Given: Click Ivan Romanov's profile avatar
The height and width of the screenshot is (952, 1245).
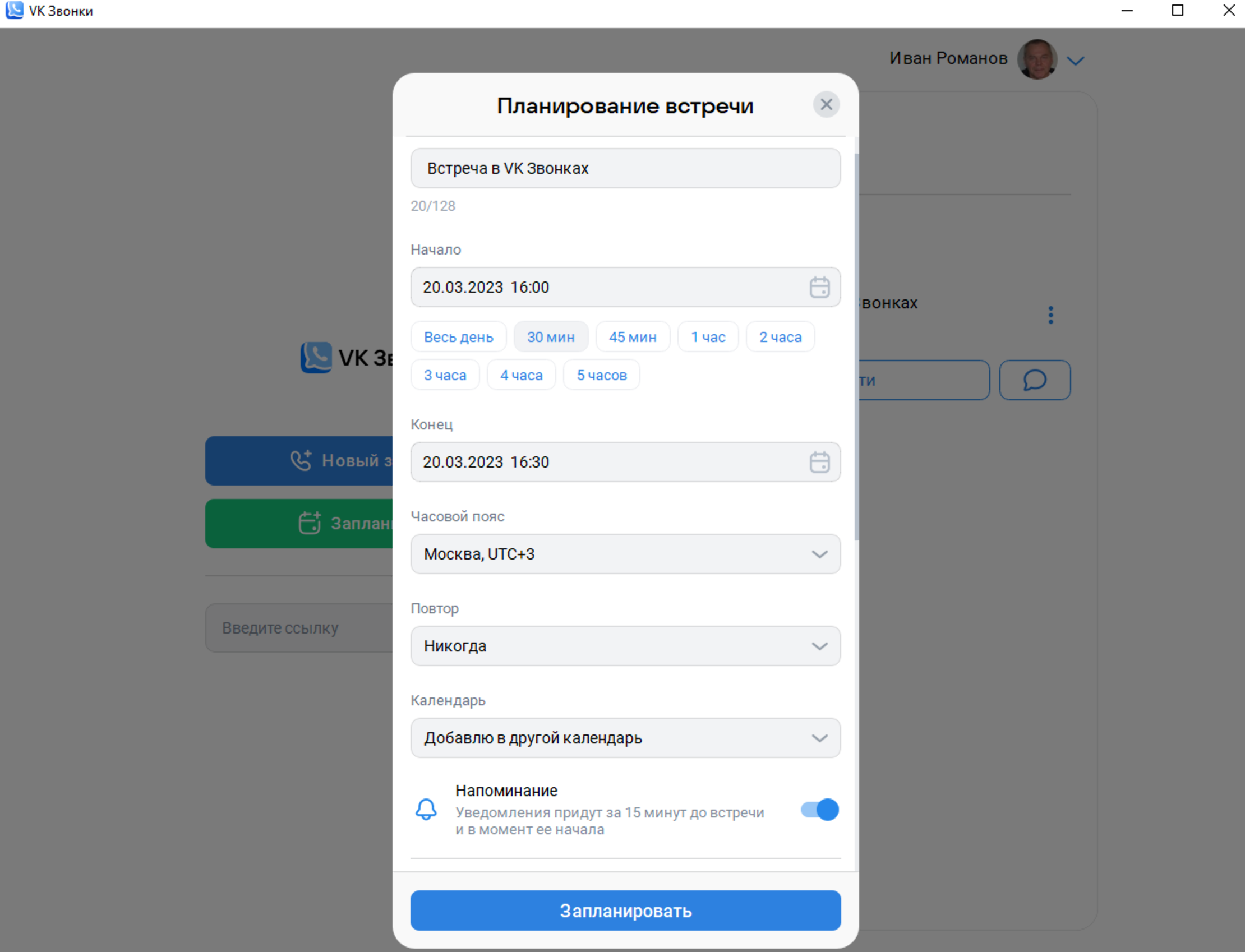Looking at the screenshot, I should pyautogui.click(x=1037, y=59).
